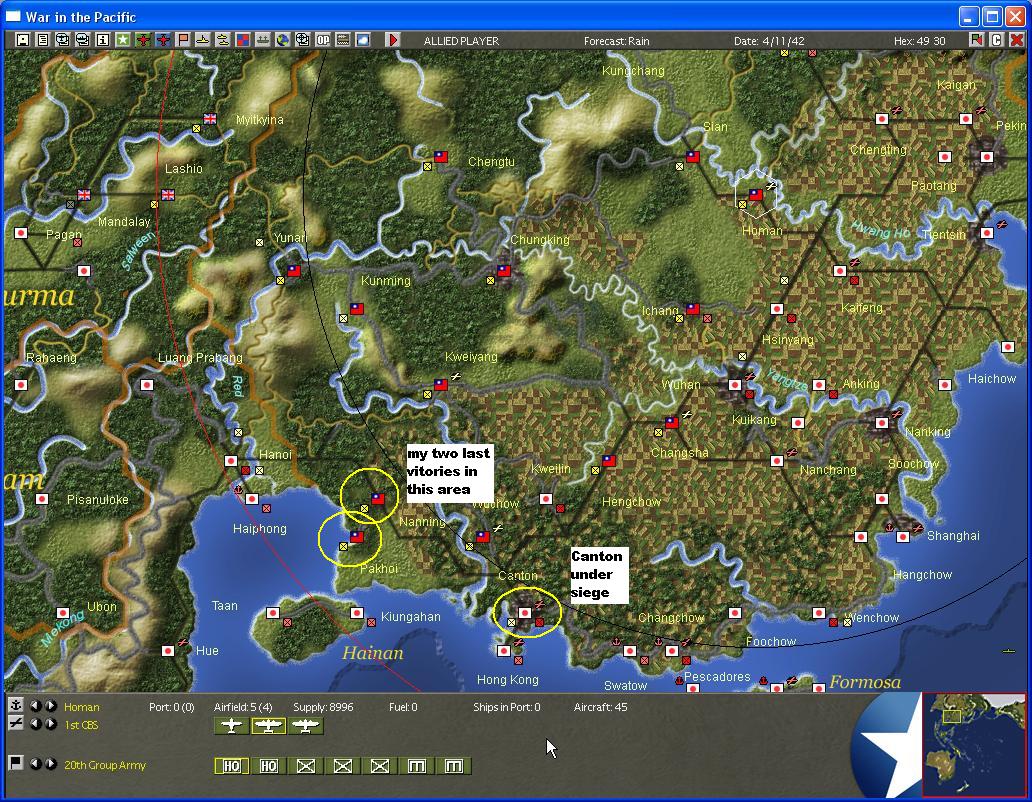Select the Chinese flag at Chungking
The image size is (1032, 802).
pos(504,270)
